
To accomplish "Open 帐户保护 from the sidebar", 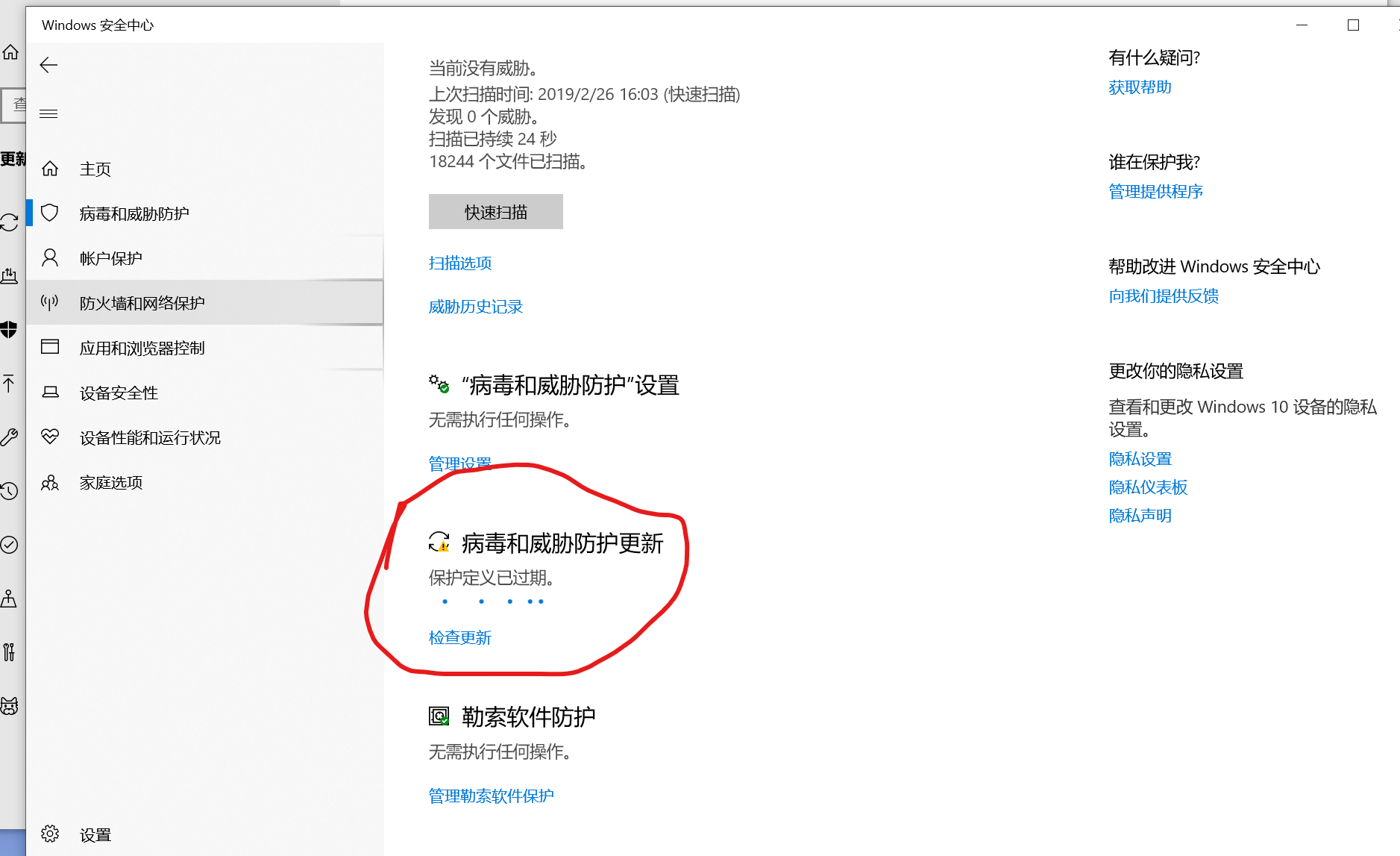I will [x=204, y=258].
